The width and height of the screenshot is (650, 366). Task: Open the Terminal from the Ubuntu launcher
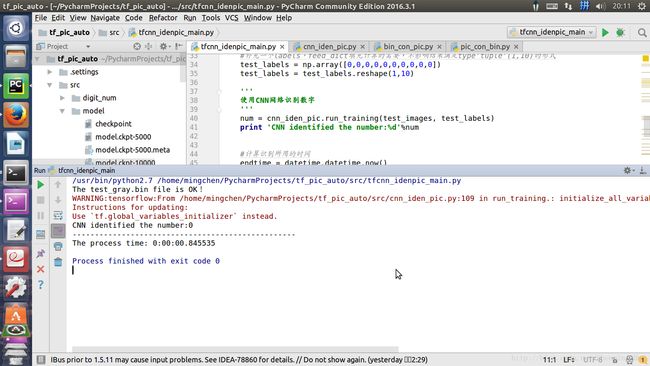click(16, 173)
